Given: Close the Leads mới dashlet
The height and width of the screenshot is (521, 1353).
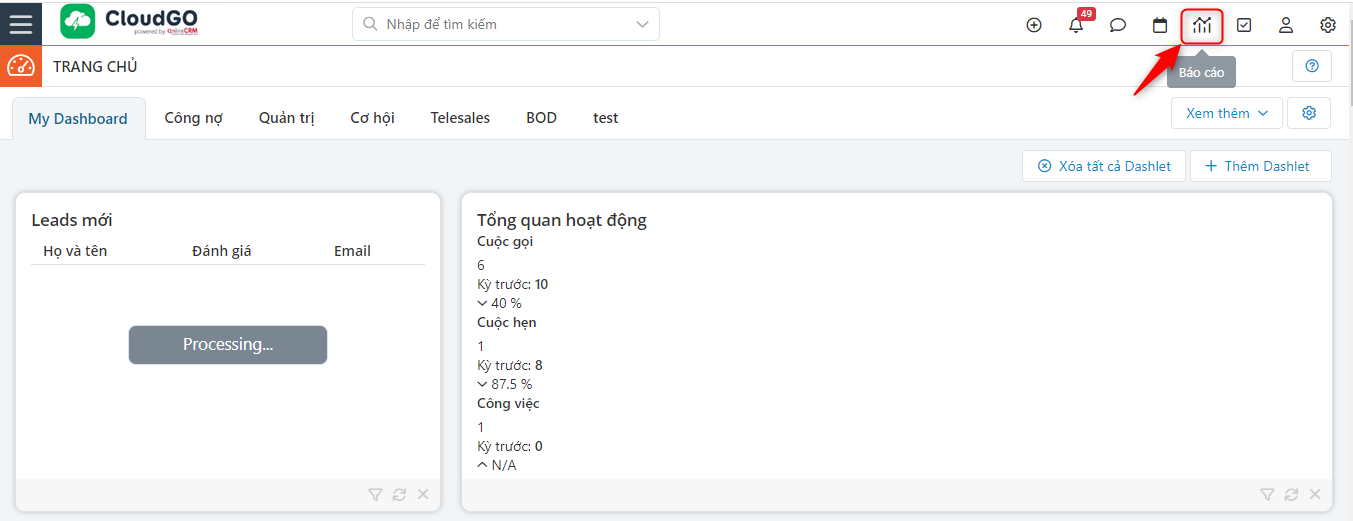Looking at the screenshot, I should coord(423,494).
